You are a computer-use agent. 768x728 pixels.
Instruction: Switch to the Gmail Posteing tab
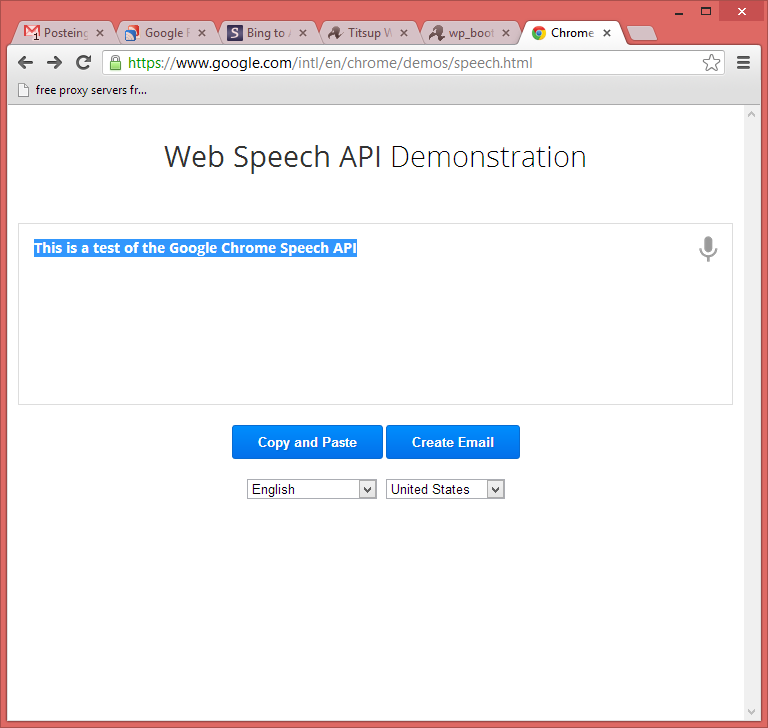[60, 33]
